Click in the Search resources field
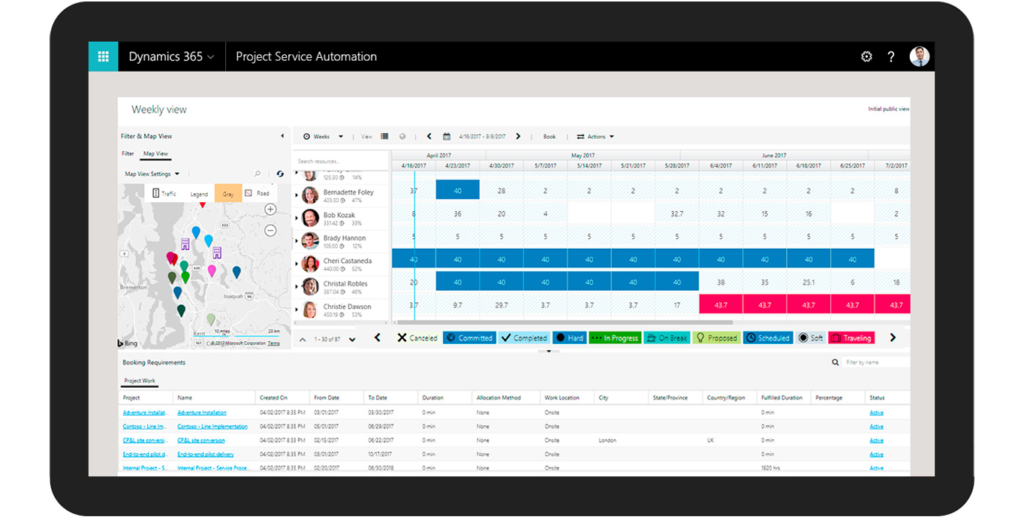1024x526 pixels. coord(341,161)
